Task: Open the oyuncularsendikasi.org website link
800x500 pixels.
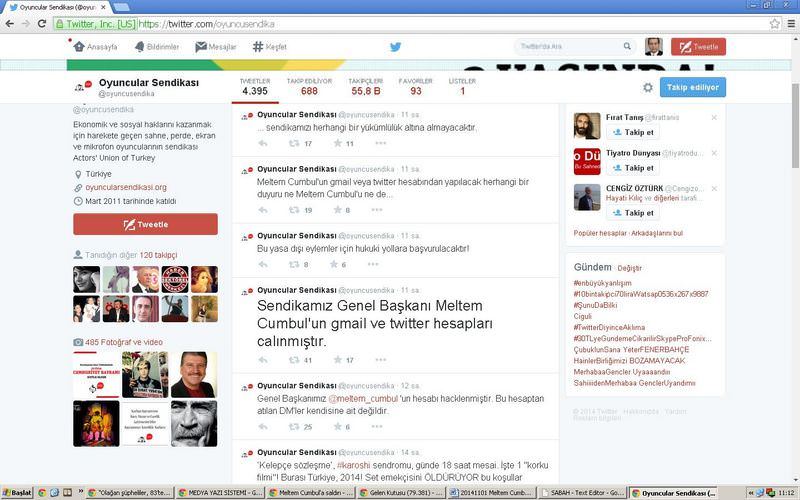Action: pos(126,187)
